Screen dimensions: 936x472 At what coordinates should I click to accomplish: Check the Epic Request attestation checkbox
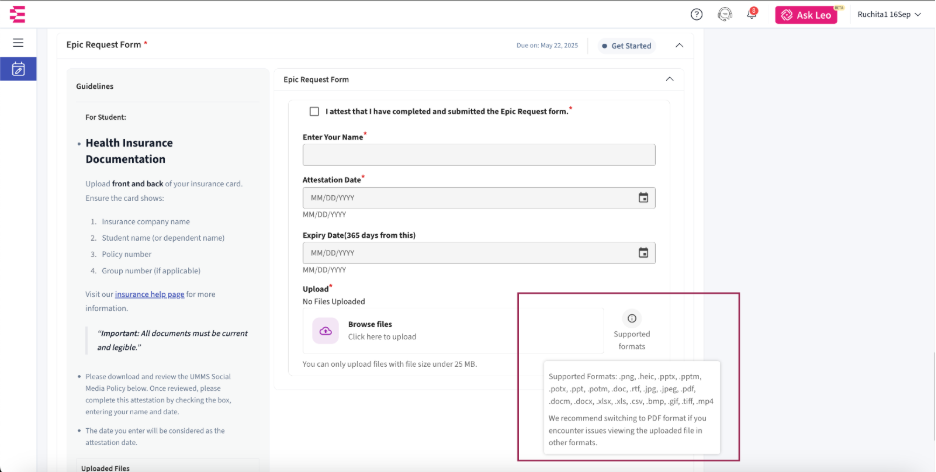pyautogui.click(x=315, y=111)
